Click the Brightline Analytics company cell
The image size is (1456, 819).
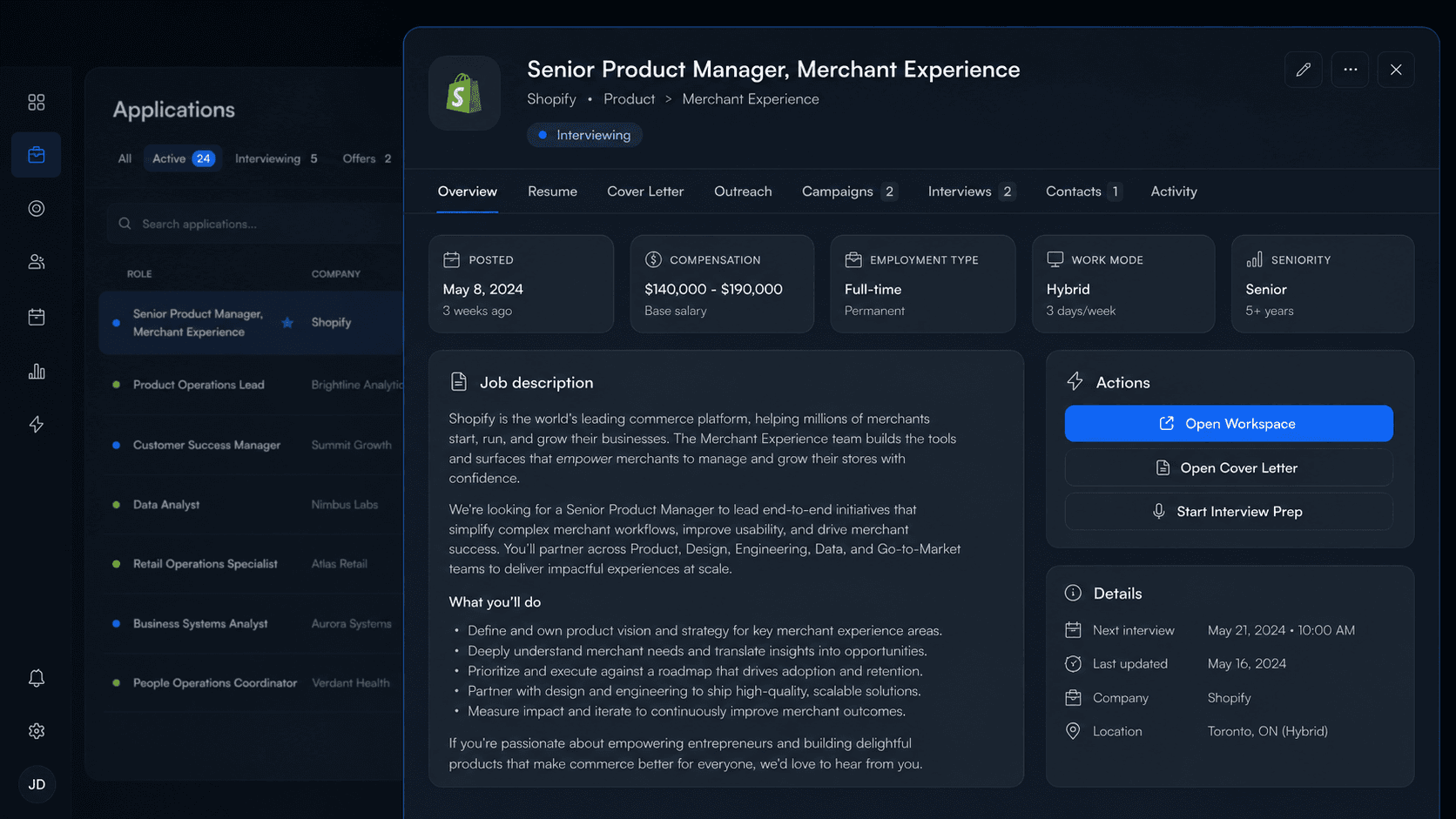[x=357, y=385]
